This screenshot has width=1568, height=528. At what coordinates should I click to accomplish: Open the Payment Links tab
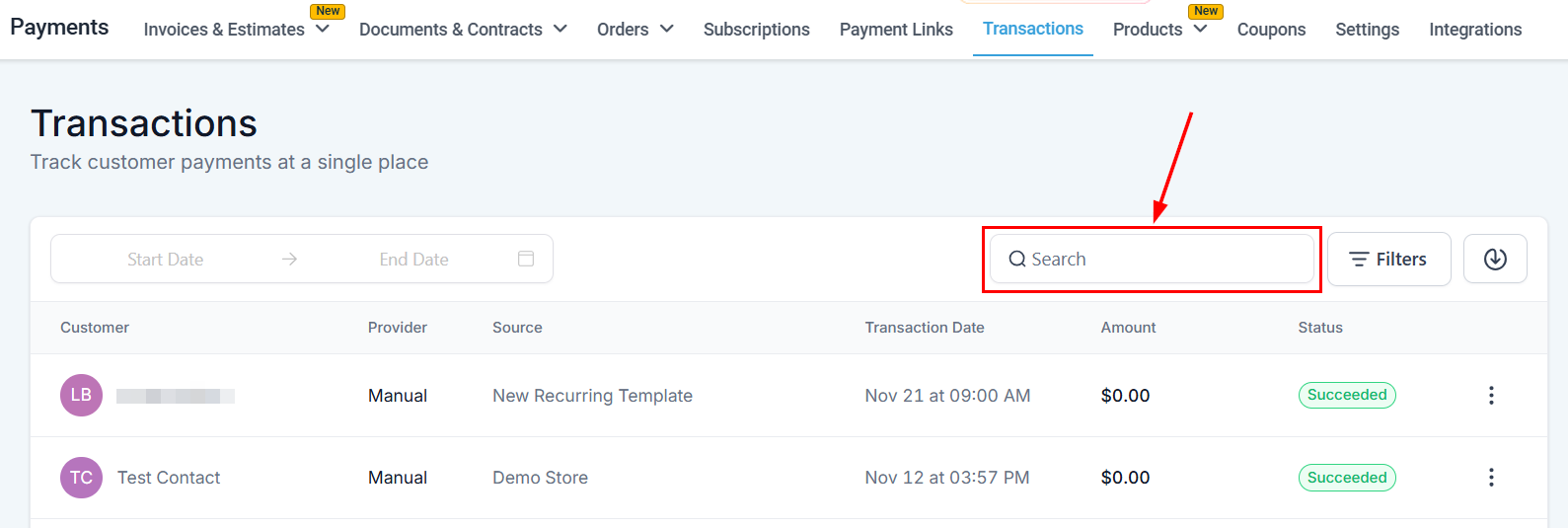pos(896,30)
